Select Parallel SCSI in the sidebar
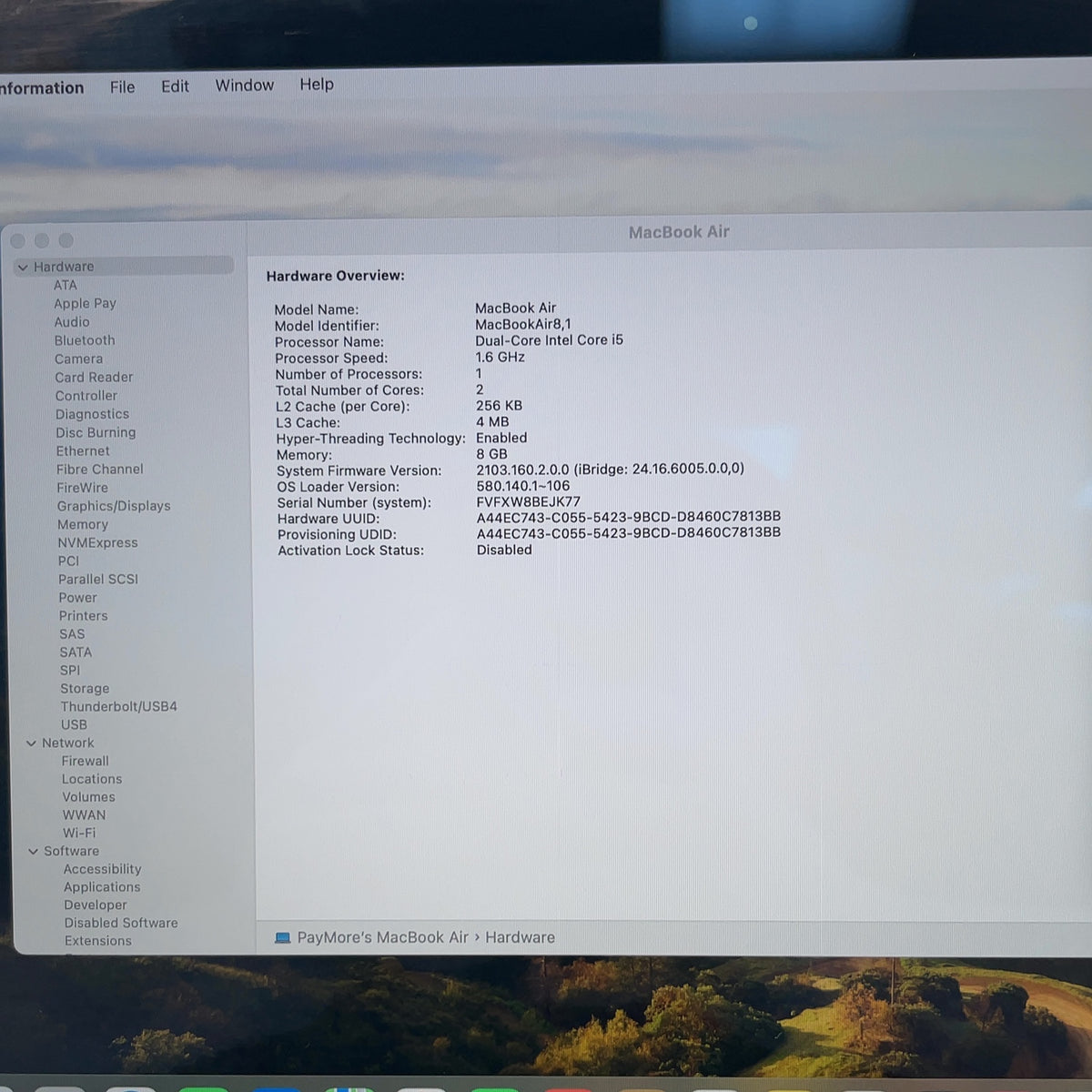 98,579
